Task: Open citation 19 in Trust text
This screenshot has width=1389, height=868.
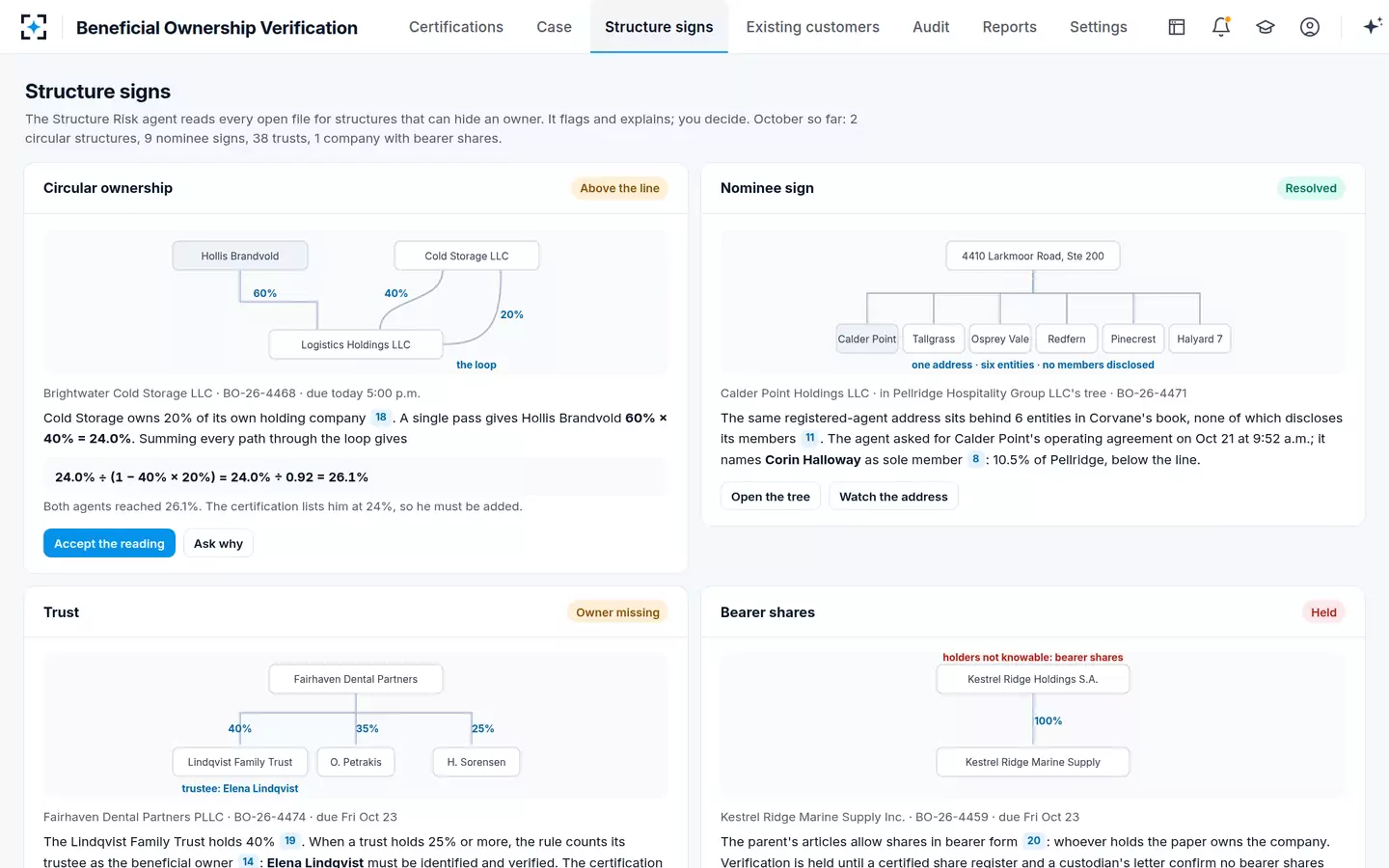Action: [290, 841]
